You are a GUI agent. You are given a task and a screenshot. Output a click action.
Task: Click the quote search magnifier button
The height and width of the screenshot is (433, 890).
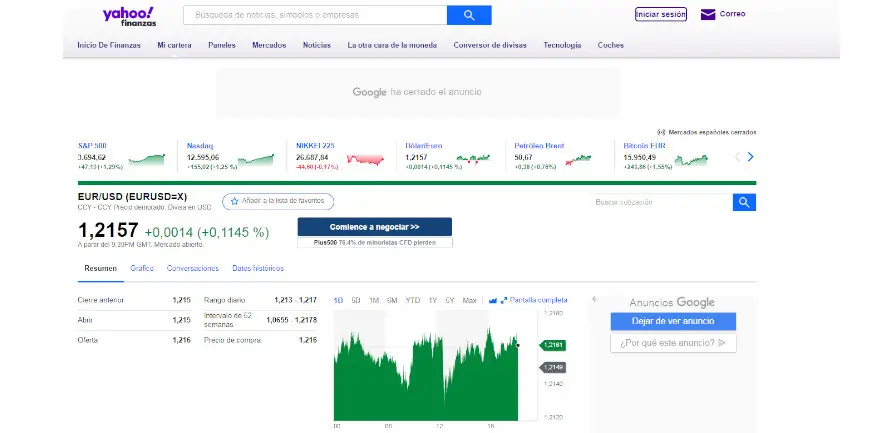pyautogui.click(x=744, y=202)
